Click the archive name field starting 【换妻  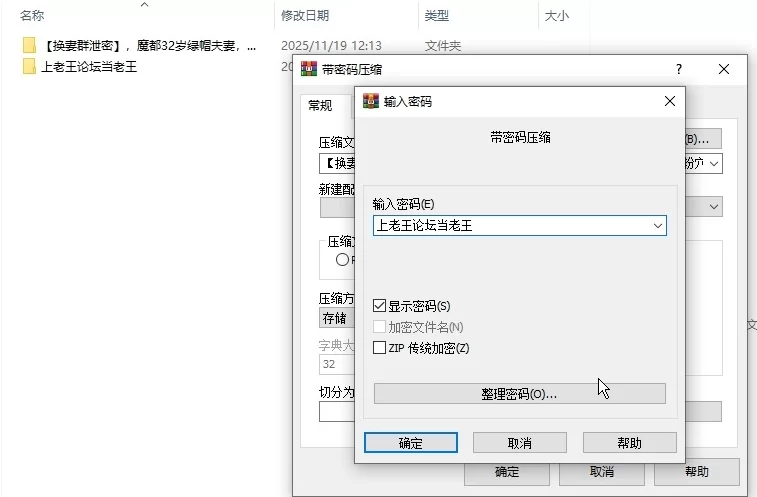(x=337, y=164)
